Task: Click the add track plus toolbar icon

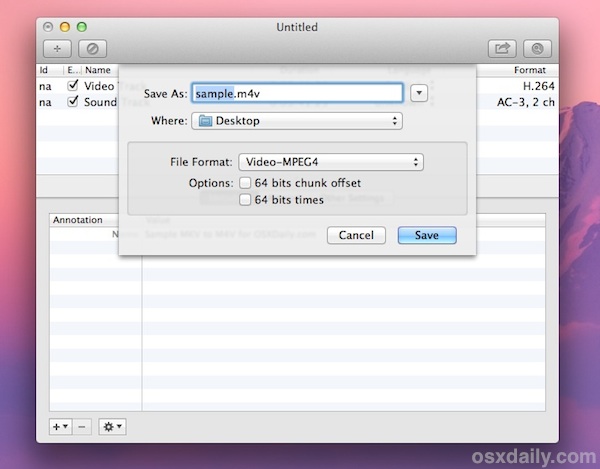Action: coord(57,49)
